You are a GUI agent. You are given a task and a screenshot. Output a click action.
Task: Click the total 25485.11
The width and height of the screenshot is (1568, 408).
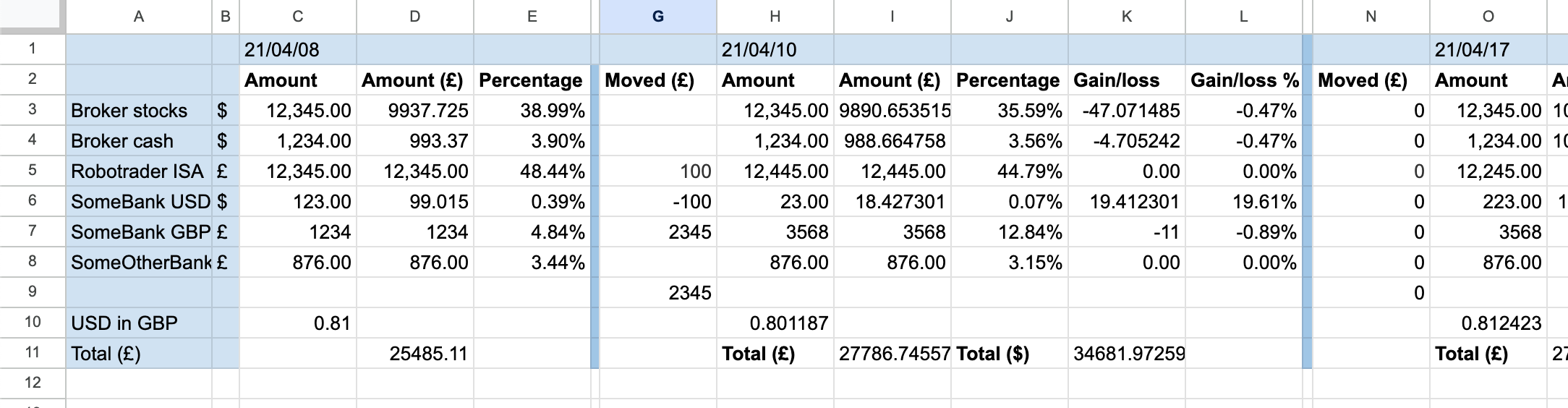pos(415,353)
